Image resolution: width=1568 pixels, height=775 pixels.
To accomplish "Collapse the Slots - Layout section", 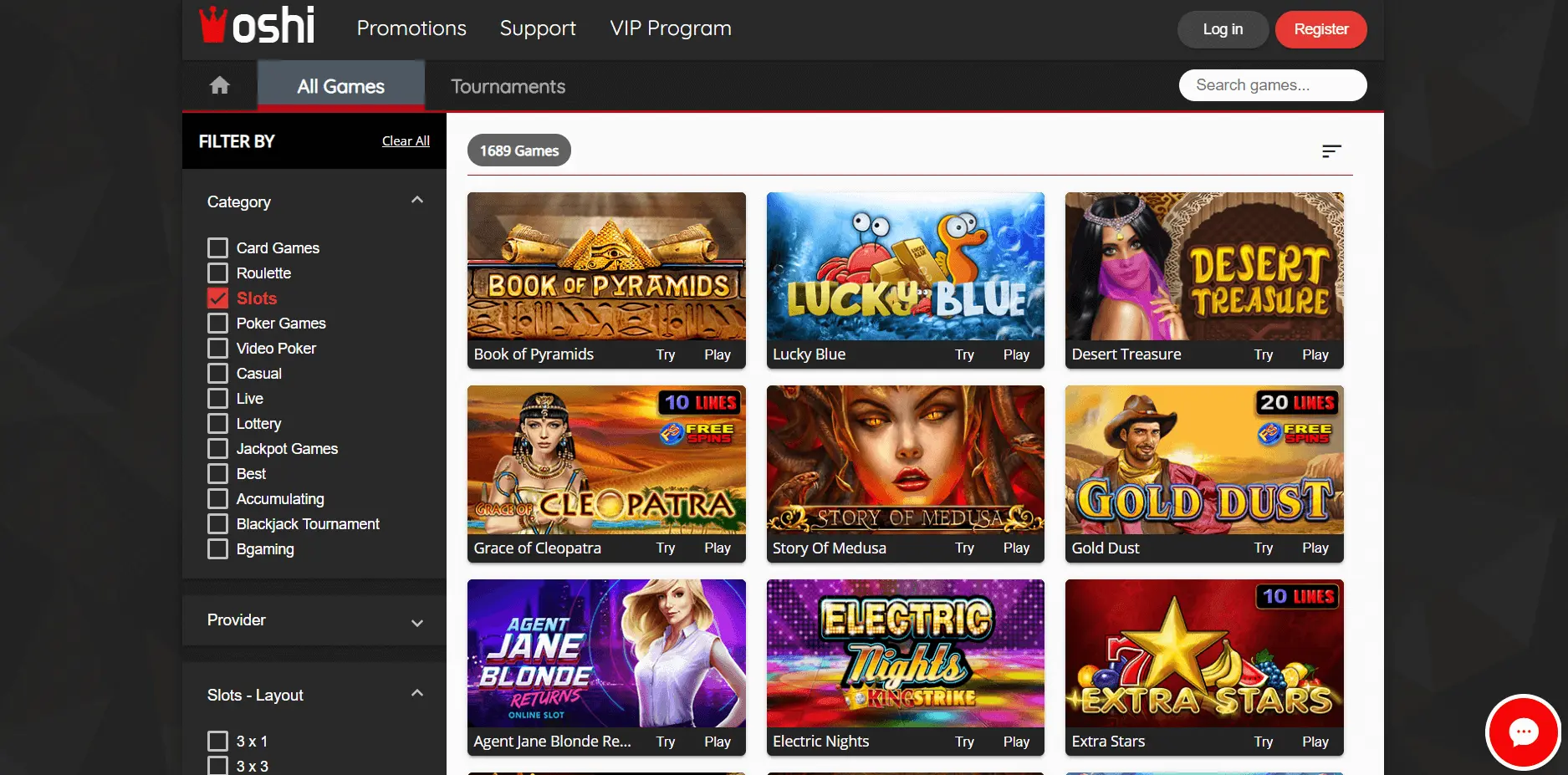I will [x=417, y=695].
